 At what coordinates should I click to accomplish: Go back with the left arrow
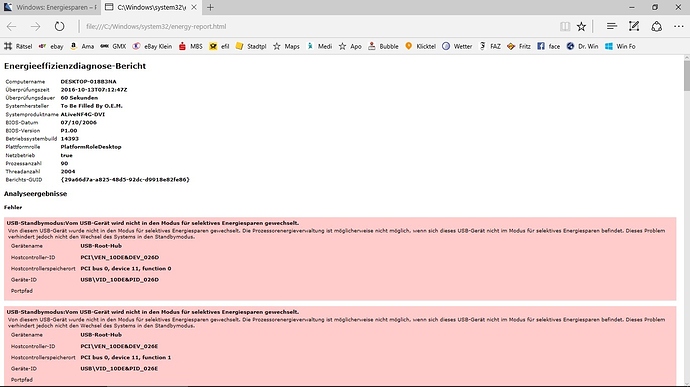[11, 26]
